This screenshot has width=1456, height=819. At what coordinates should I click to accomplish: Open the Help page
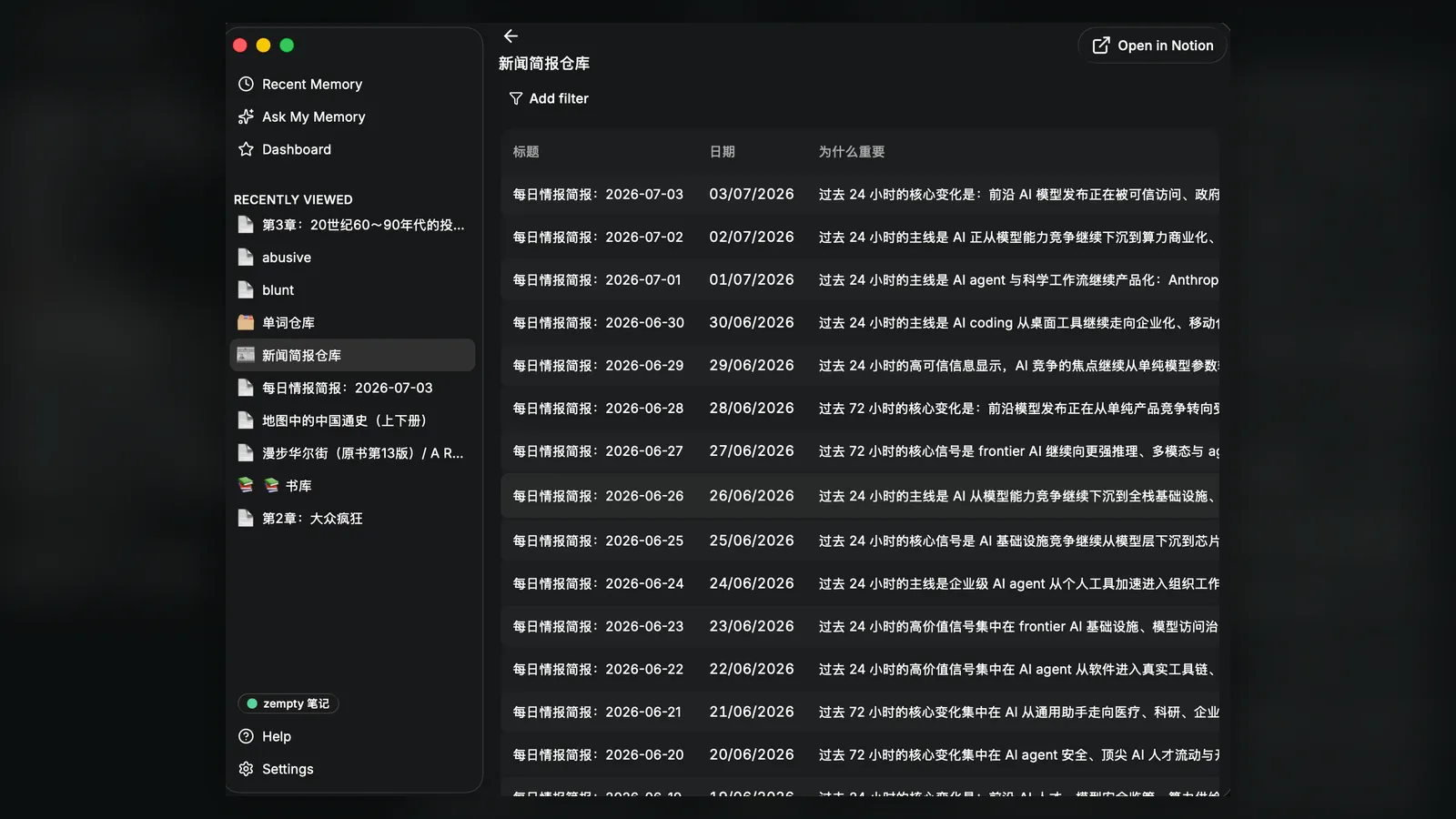coord(352,736)
